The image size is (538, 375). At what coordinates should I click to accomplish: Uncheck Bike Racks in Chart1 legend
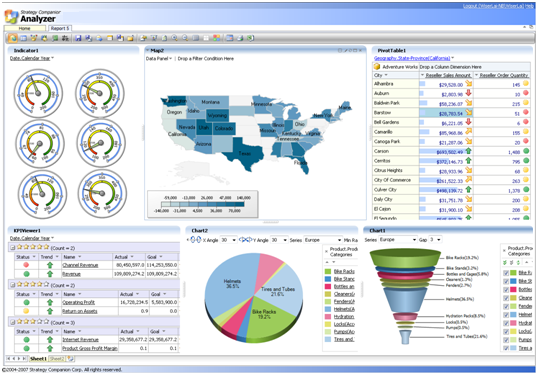[x=506, y=273]
